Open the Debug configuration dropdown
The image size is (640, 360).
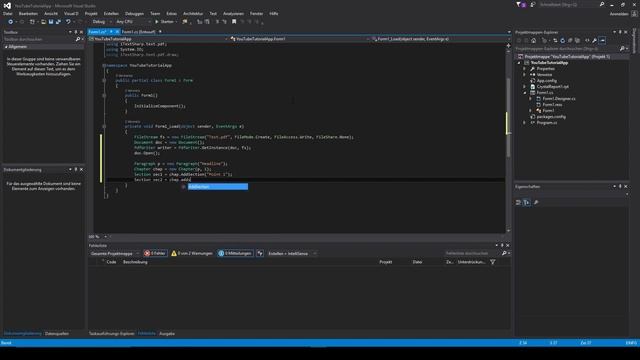click(x=101, y=22)
